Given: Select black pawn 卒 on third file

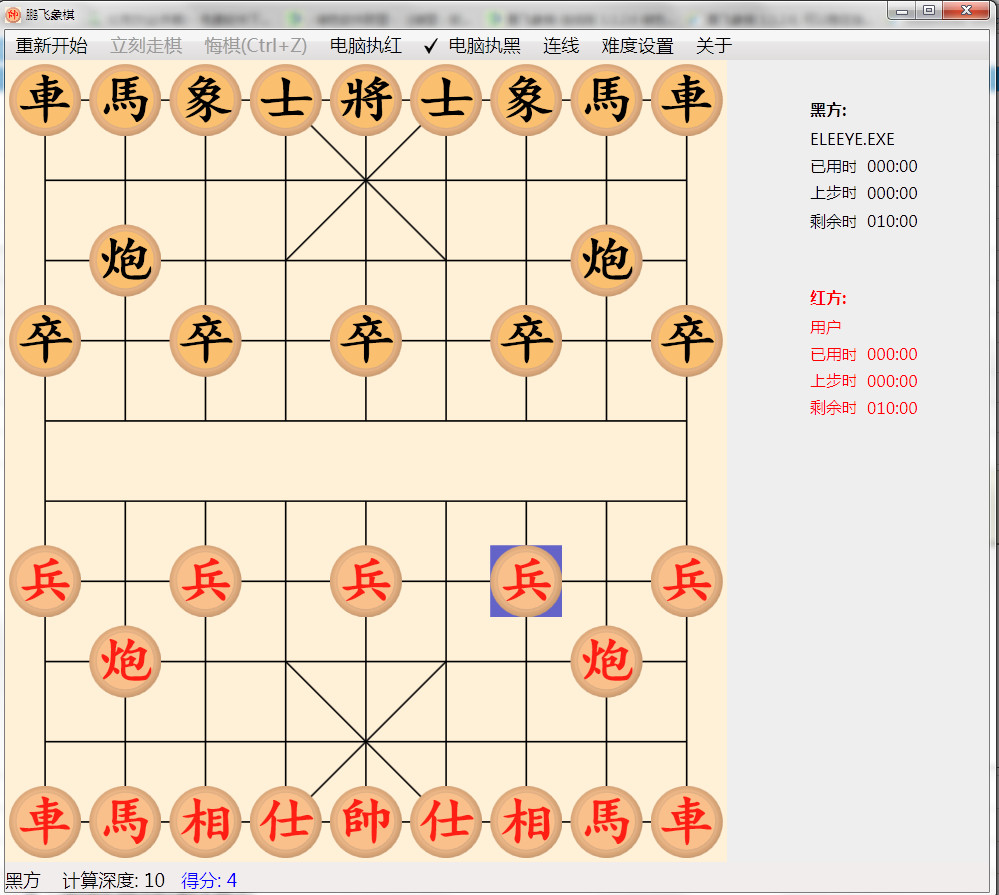Looking at the screenshot, I should 205,340.
